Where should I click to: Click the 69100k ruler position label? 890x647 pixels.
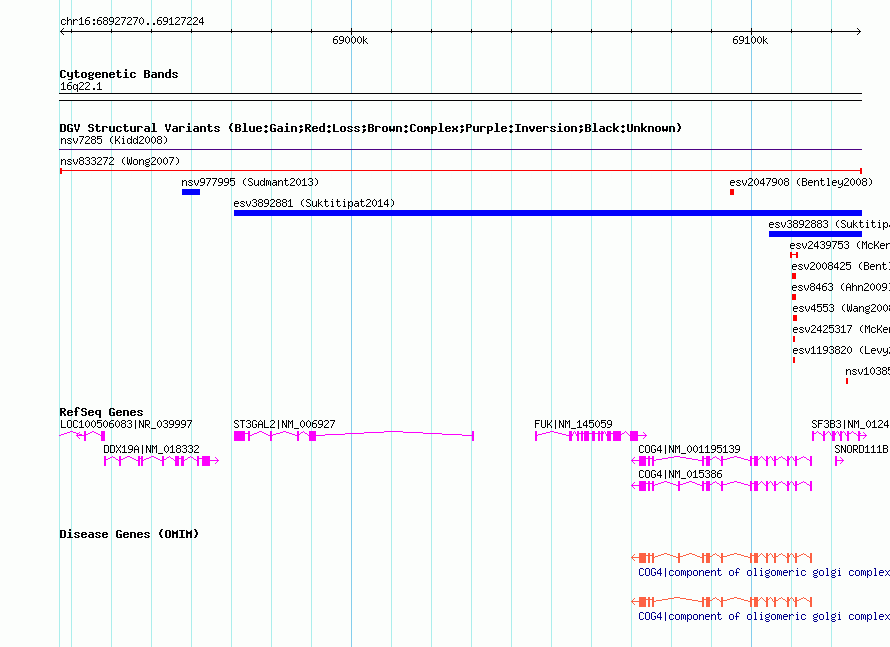(x=750, y=40)
